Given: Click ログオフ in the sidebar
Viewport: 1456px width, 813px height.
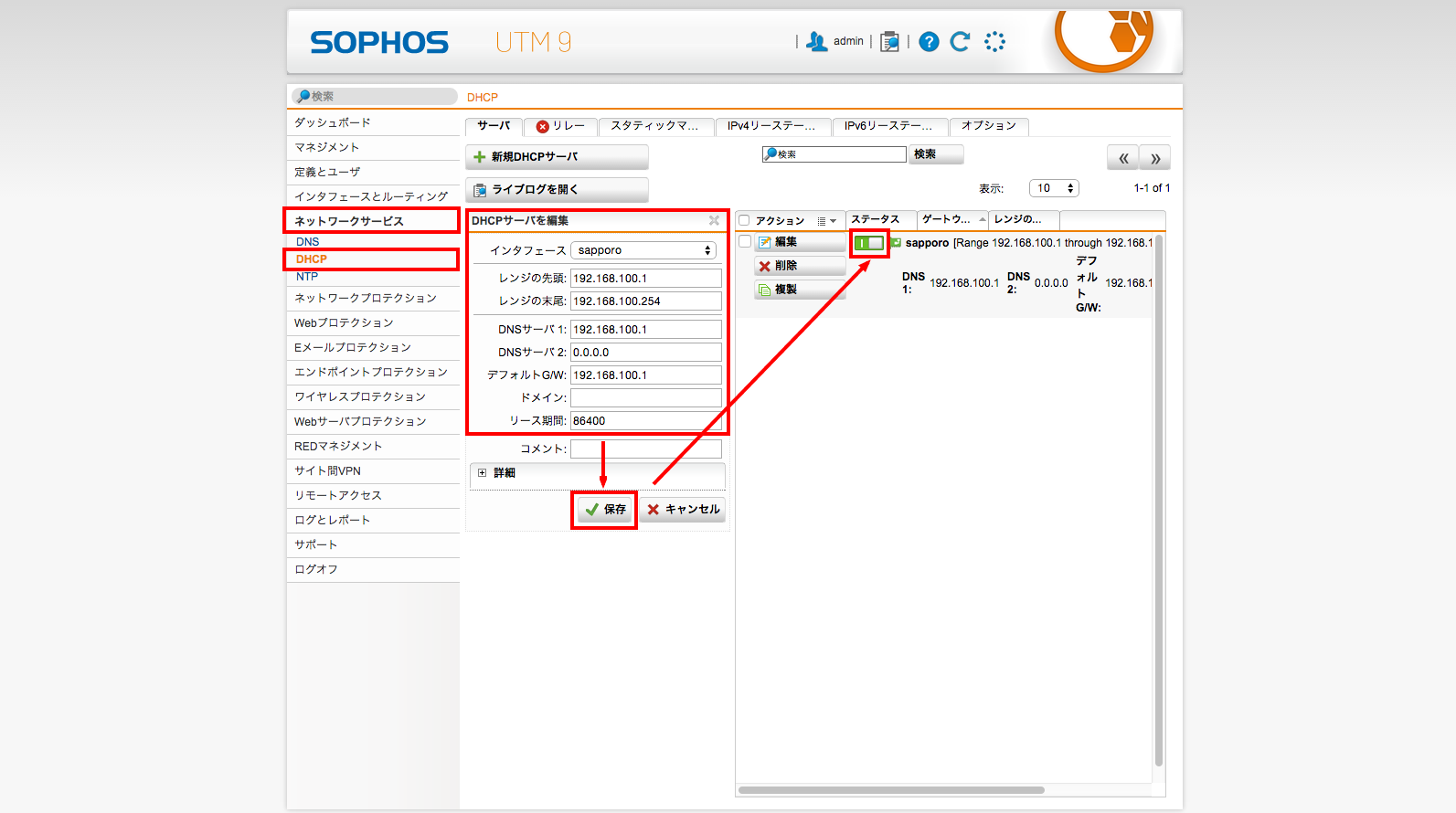Looking at the screenshot, I should [373, 569].
